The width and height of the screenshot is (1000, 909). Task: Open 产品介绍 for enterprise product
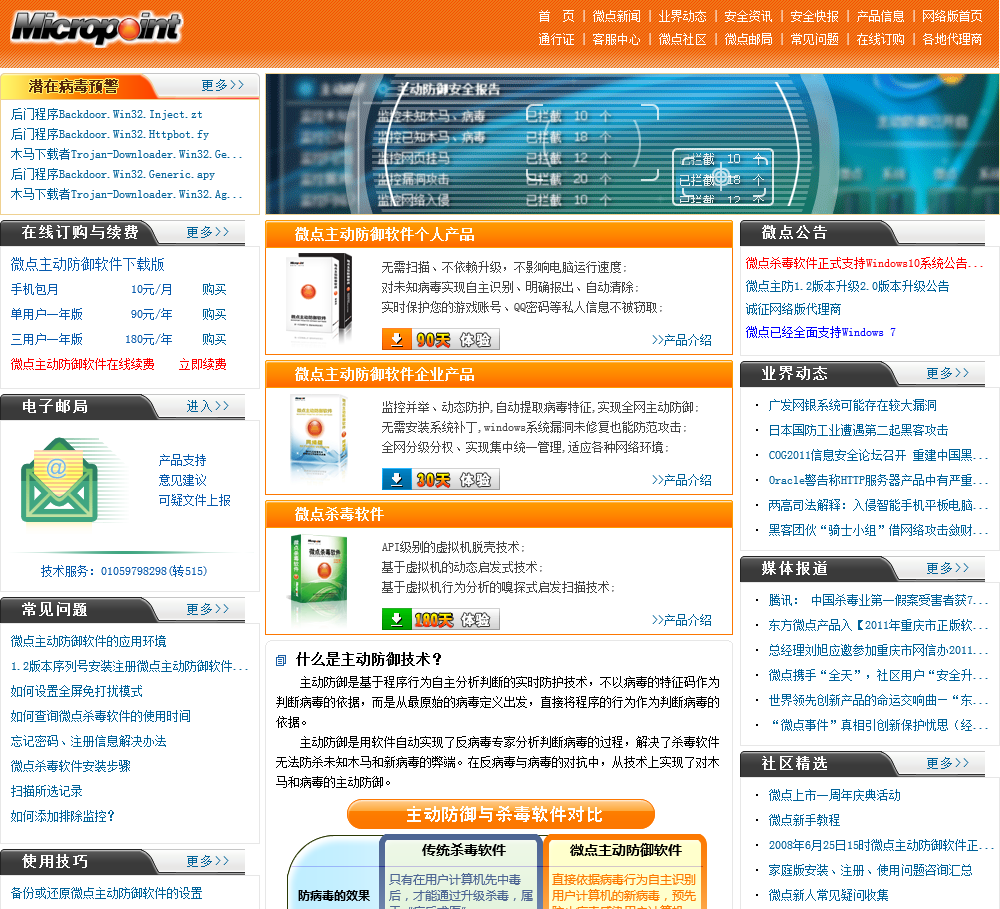tap(682, 480)
